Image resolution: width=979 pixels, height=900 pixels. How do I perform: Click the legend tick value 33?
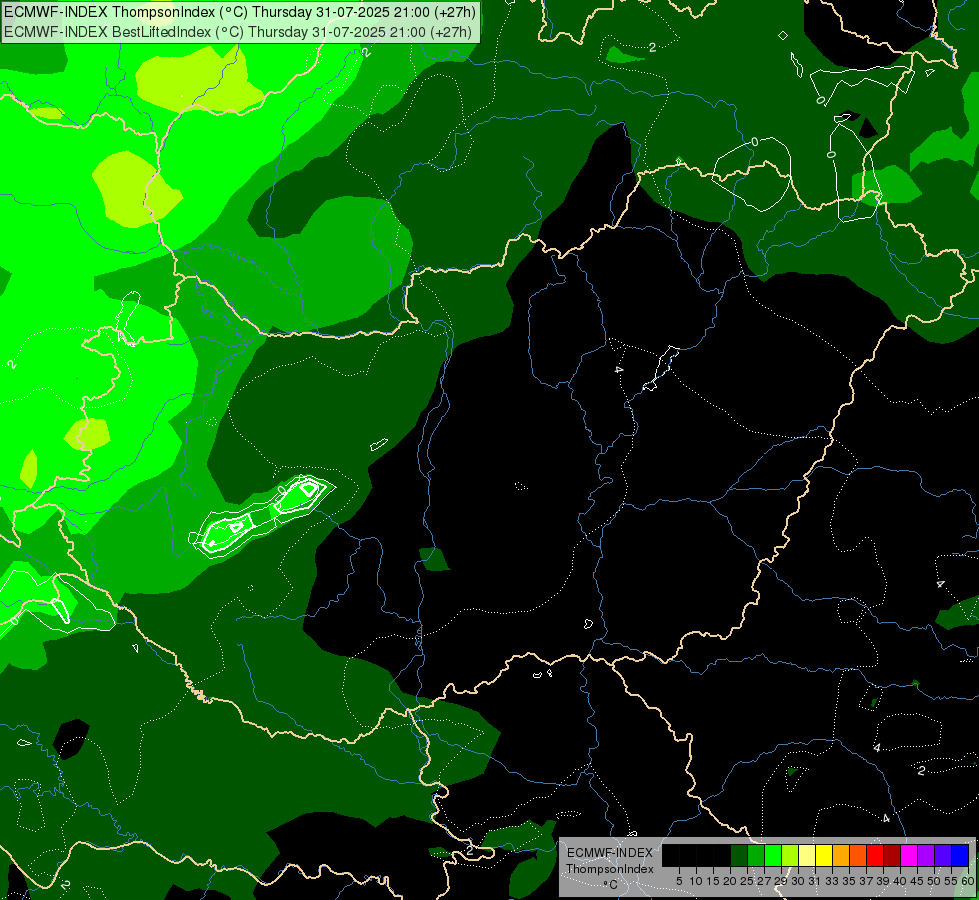[x=832, y=881]
